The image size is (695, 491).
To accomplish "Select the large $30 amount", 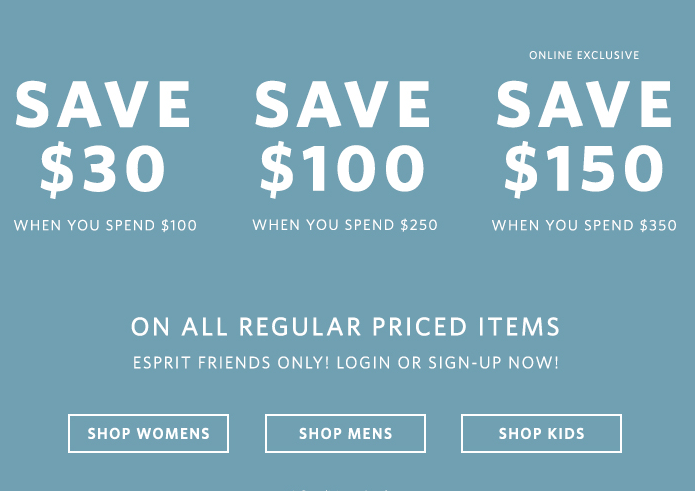I will pyautogui.click(x=103, y=169).
